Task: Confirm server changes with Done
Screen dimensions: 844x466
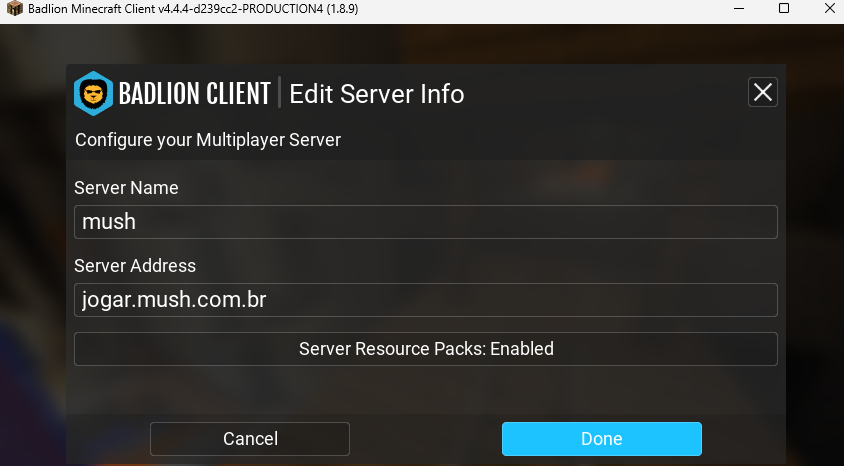Action: pos(602,439)
